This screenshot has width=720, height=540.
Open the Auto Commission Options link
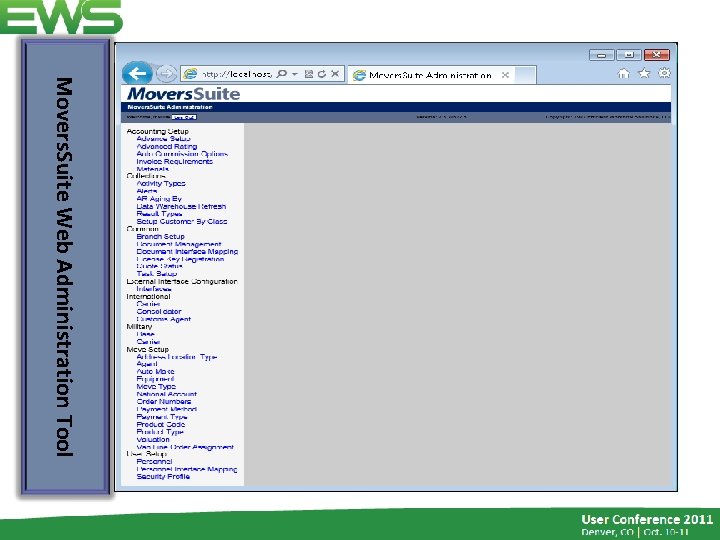pos(182,154)
